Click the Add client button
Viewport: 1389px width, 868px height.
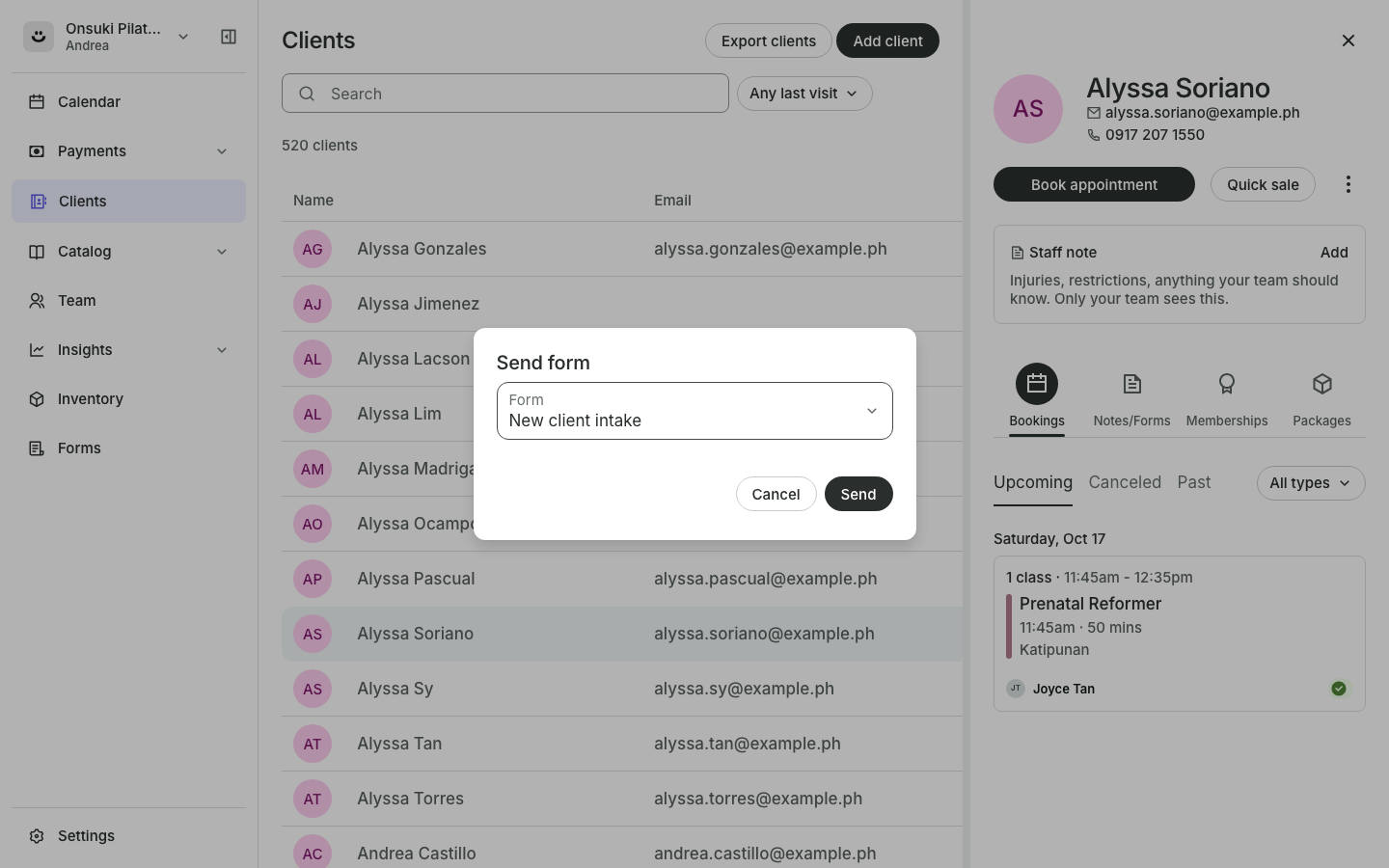pos(887,41)
